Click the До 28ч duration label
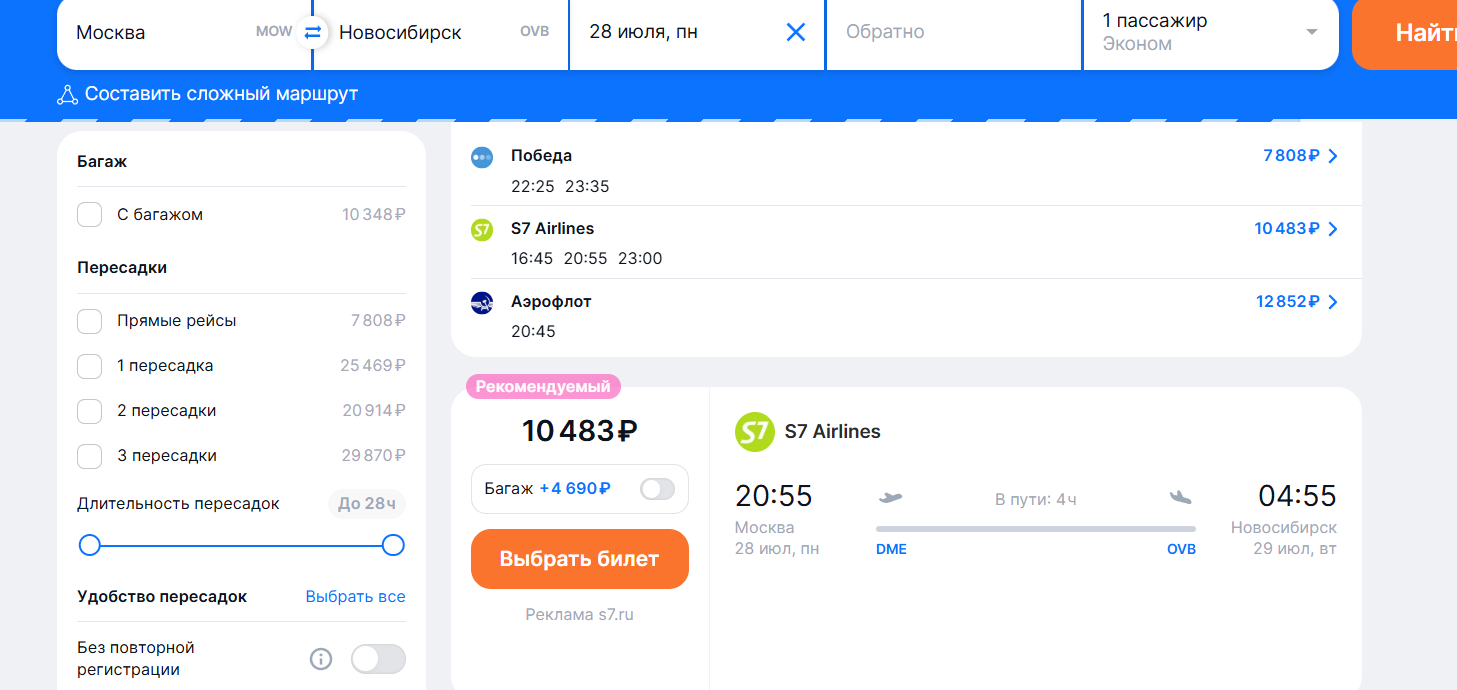This screenshot has width=1457, height=690. pos(367,504)
